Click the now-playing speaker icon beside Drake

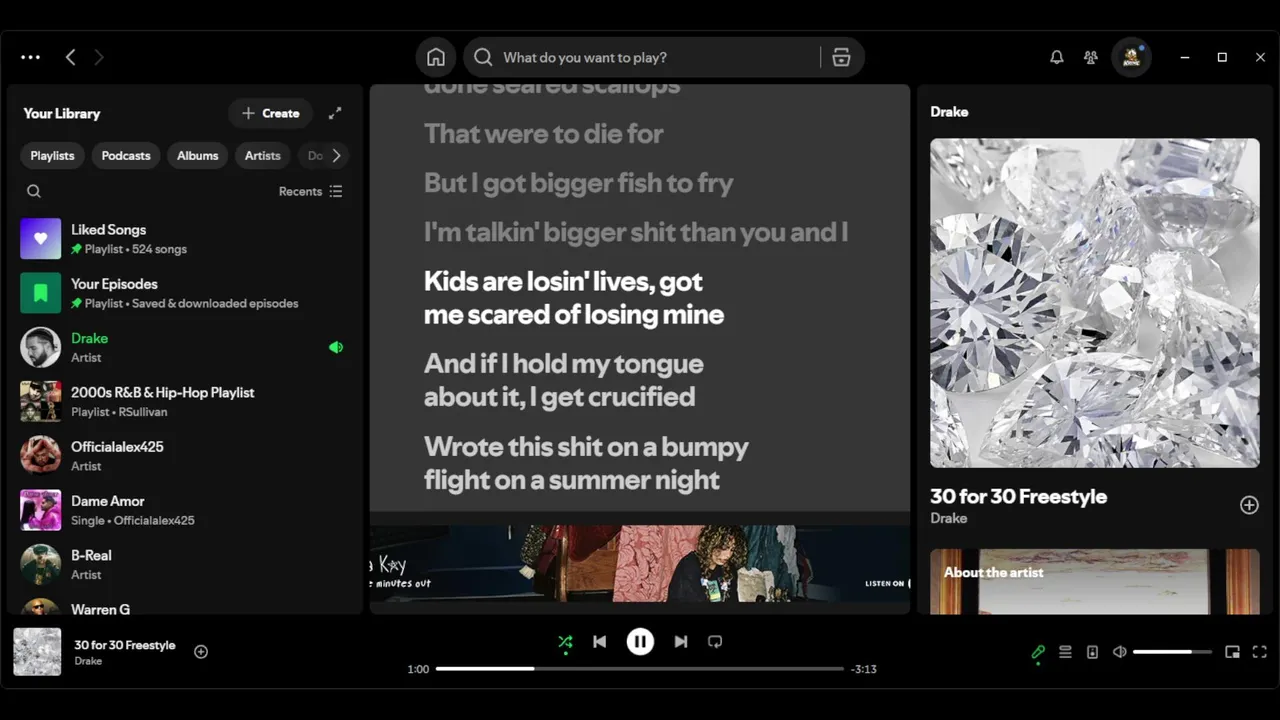point(336,347)
